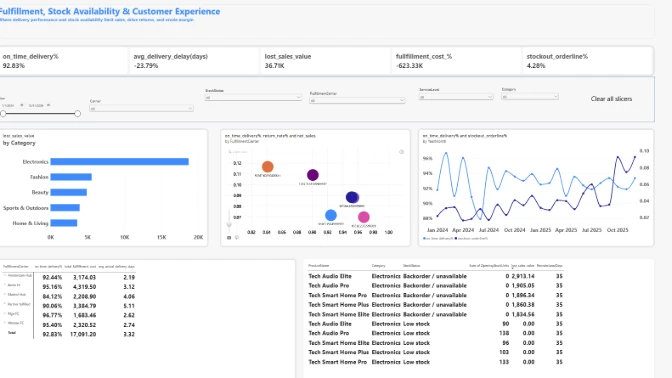This screenshot has height=378, width=672.
Task: Expand the matrix row showing 95.16%
Action: (x=5, y=285)
